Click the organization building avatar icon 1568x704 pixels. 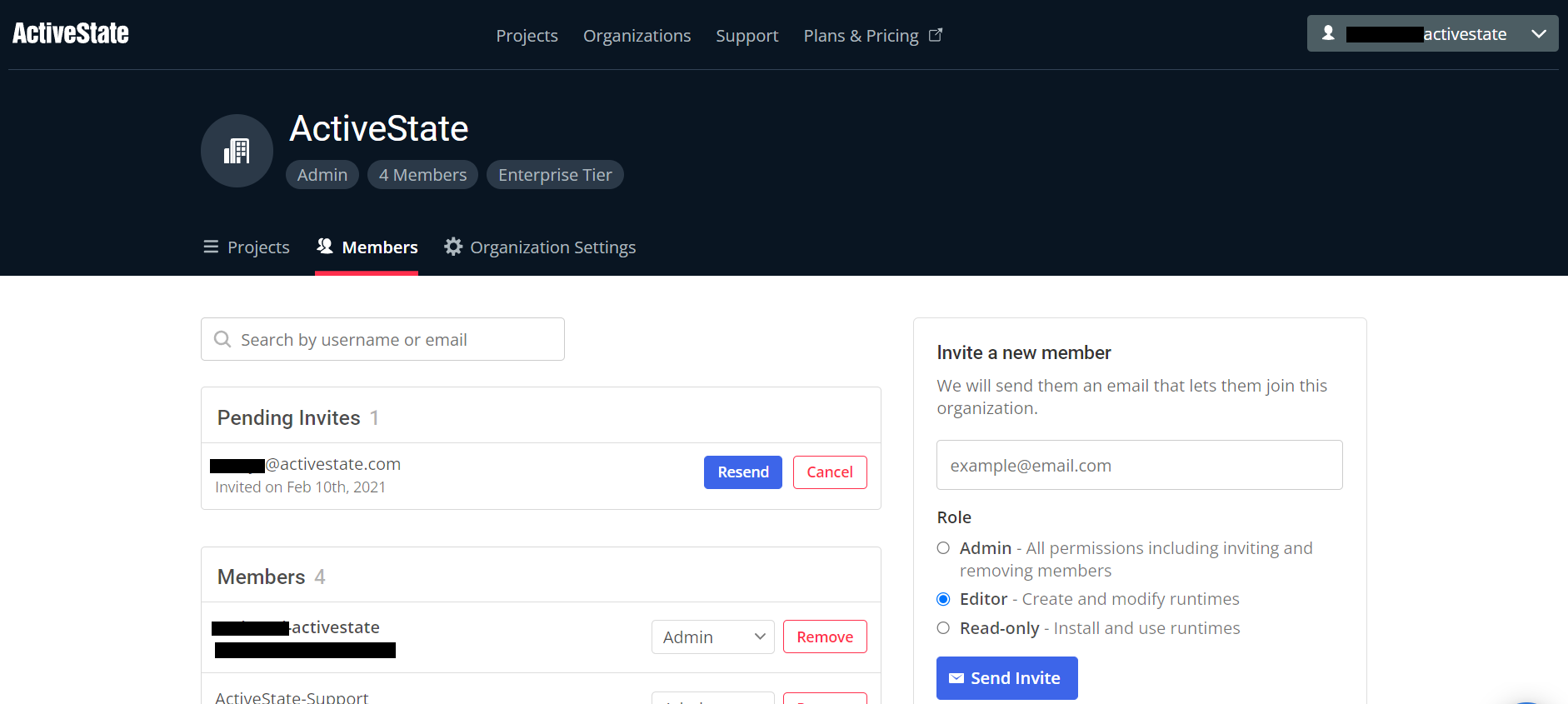(237, 151)
